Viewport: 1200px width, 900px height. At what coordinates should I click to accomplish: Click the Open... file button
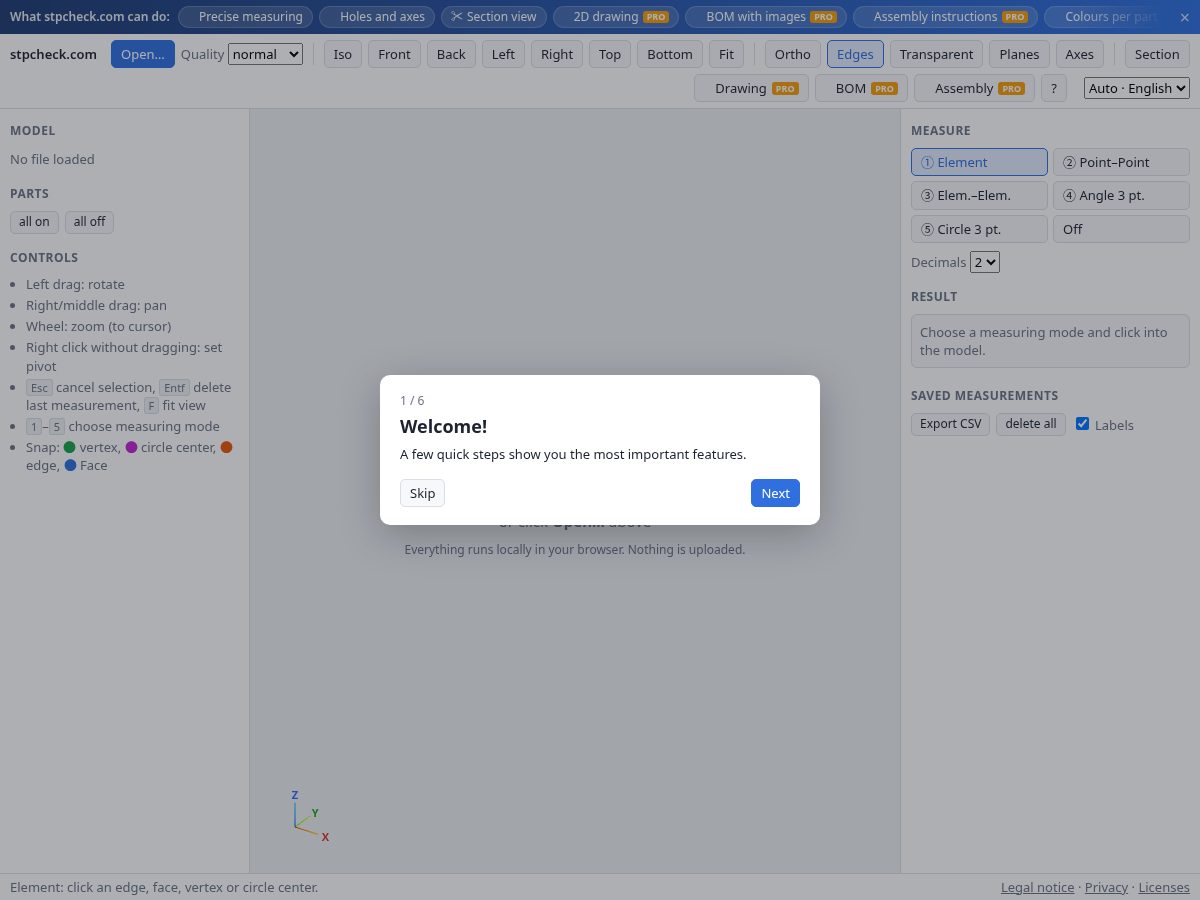[x=143, y=54]
